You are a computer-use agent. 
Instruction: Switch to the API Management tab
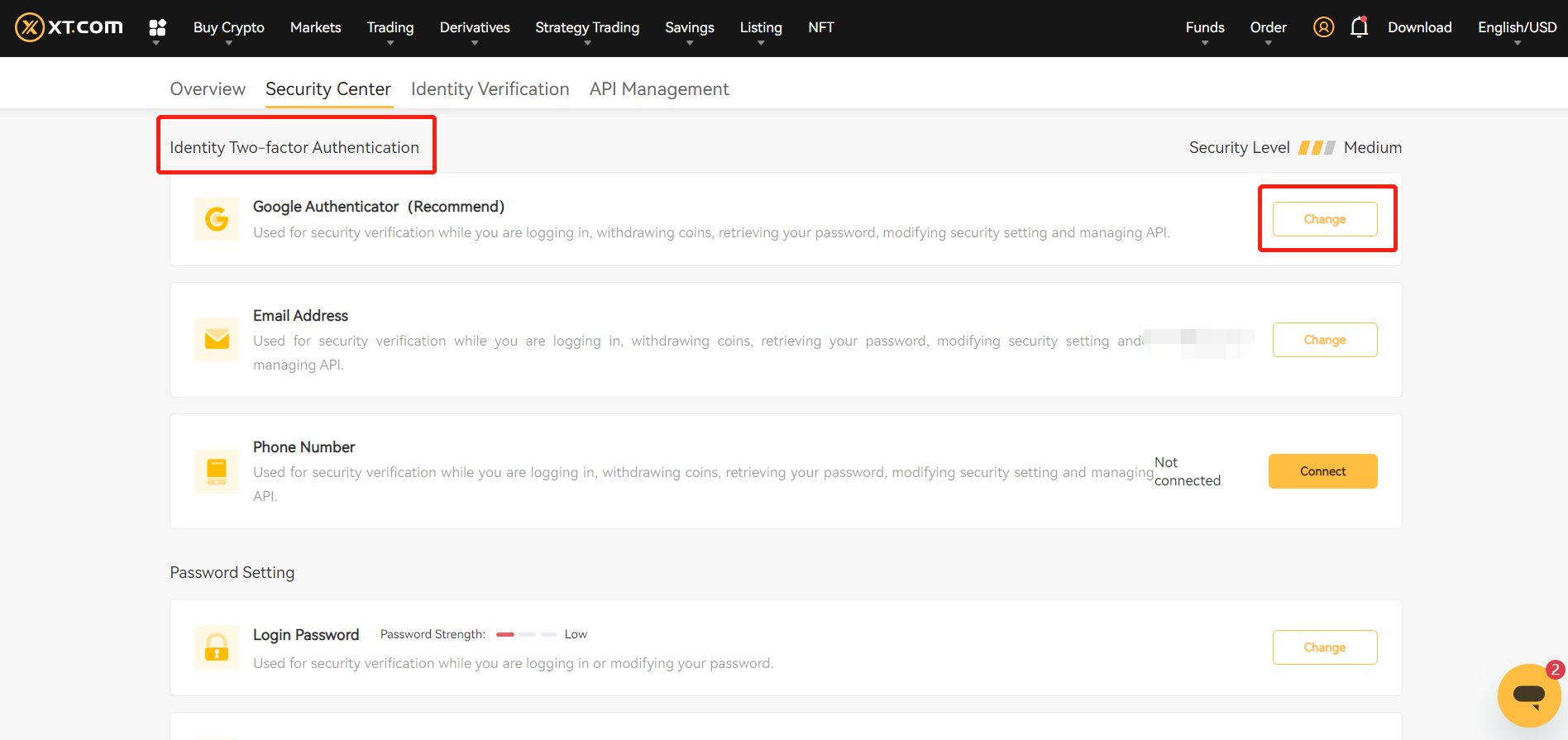pos(659,89)
